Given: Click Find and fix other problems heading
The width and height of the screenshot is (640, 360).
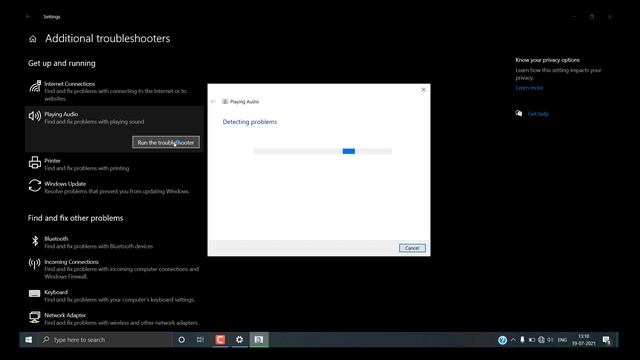Looking at the screenshot, I should point(76,218).
